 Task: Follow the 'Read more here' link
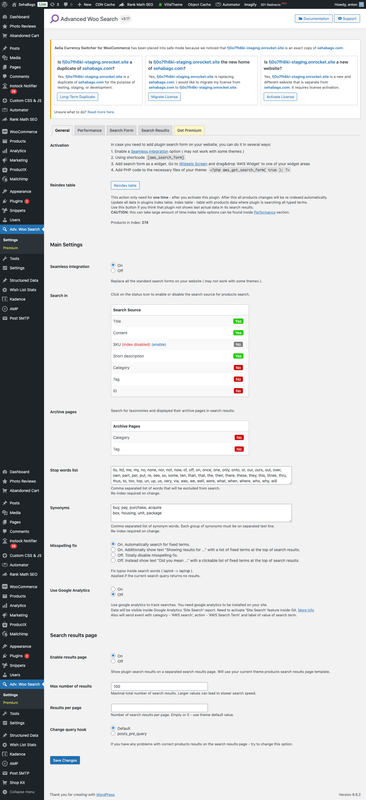pyautogui.click(x=101, y=111)
